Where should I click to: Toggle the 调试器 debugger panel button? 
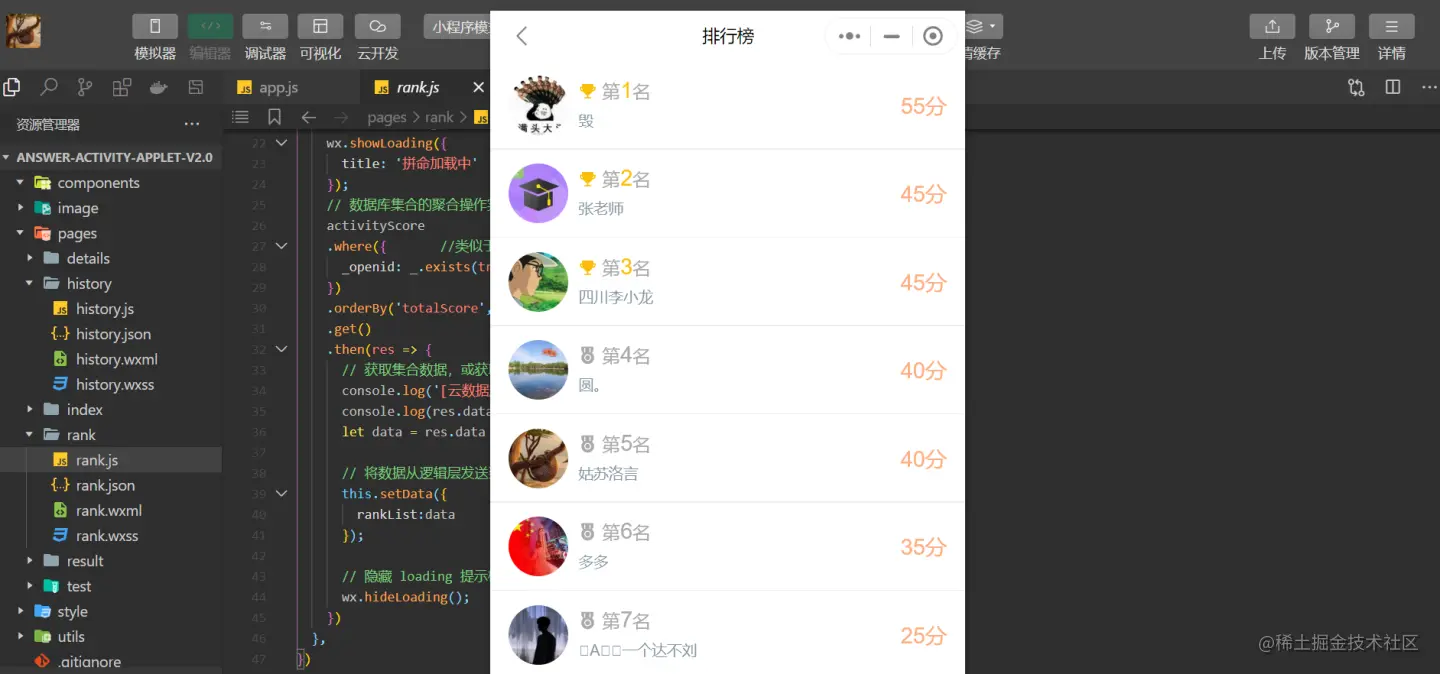coord(265,26)
